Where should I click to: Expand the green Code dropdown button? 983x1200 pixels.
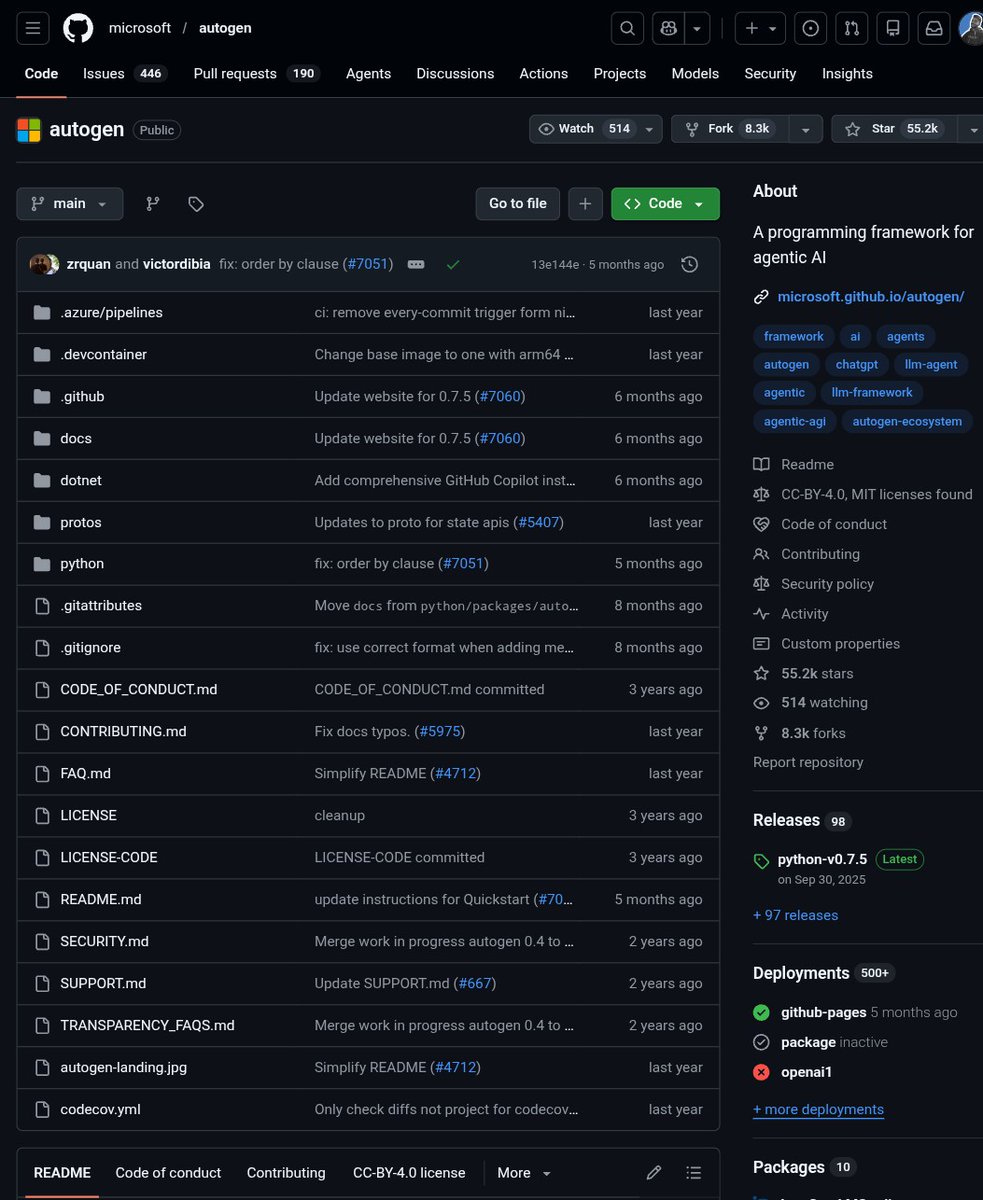(x=665, y=203)
